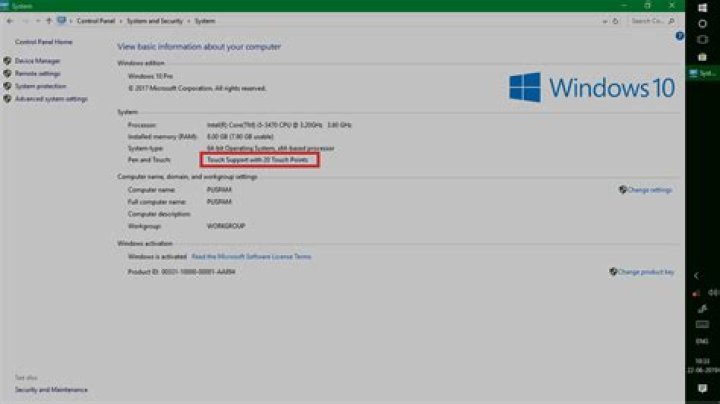The width and height of the screenshot is (720, 404).
Task: Restore down the System window
Action: point(647,6)
